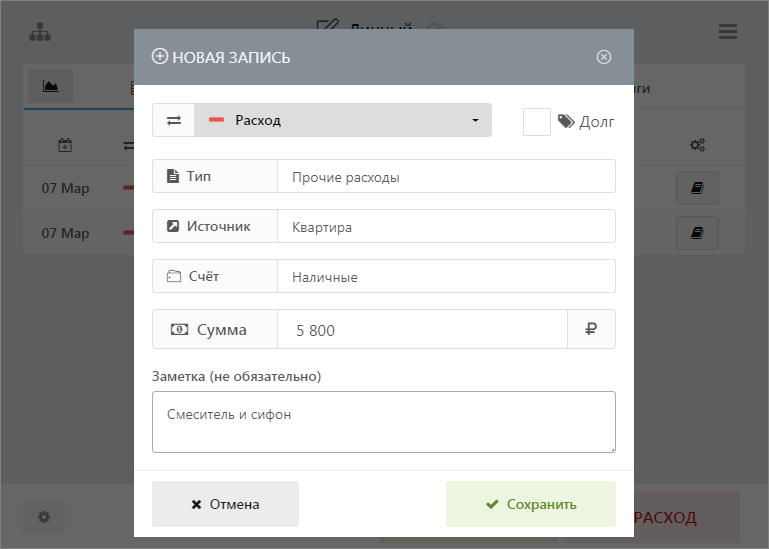Open the Источник field with Квартира
This screenshot has height=549, width=769.
(x=445, y=227)
